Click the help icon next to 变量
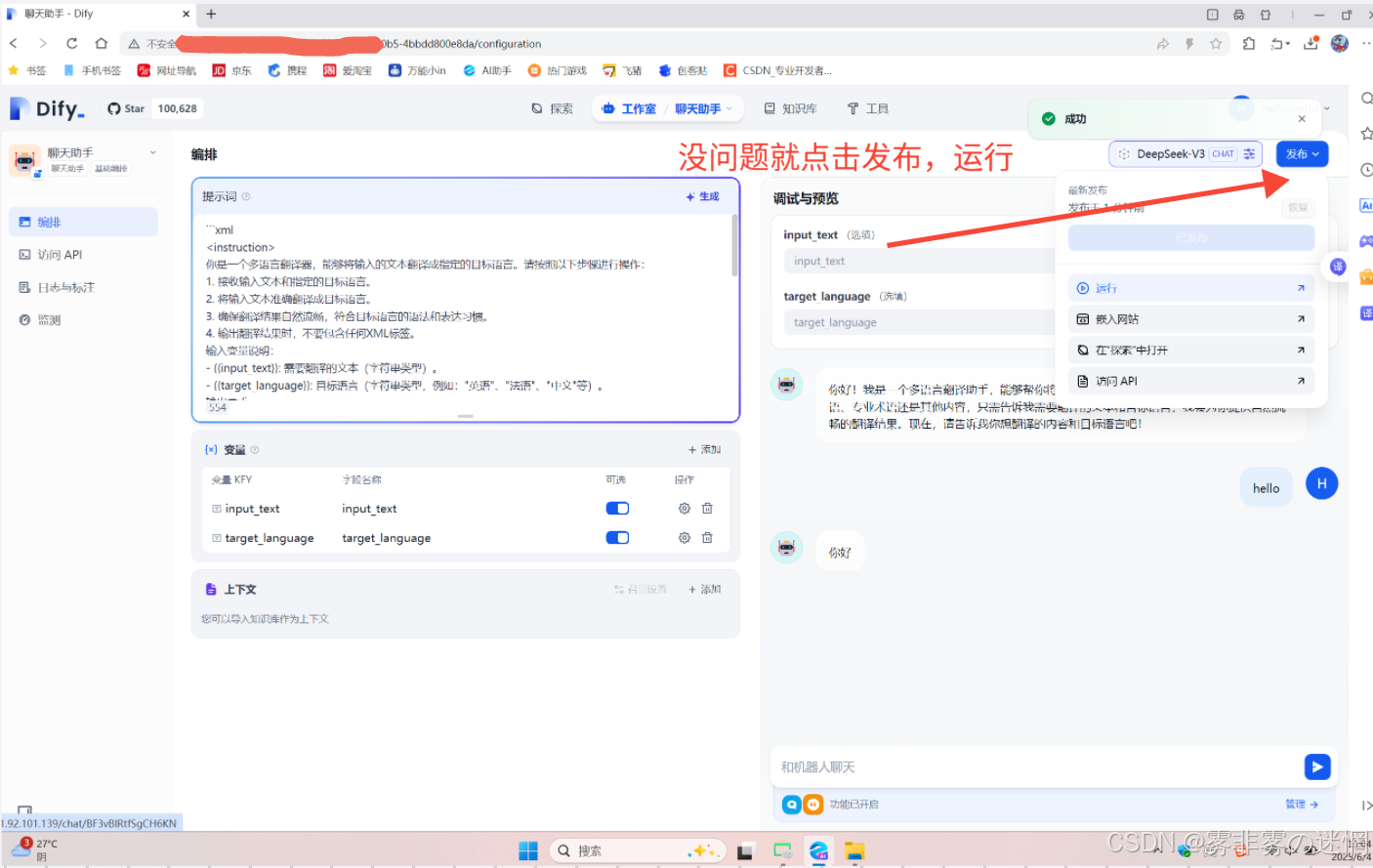Viewport: 1373px width, 868px height. click(x=255, y=450)
